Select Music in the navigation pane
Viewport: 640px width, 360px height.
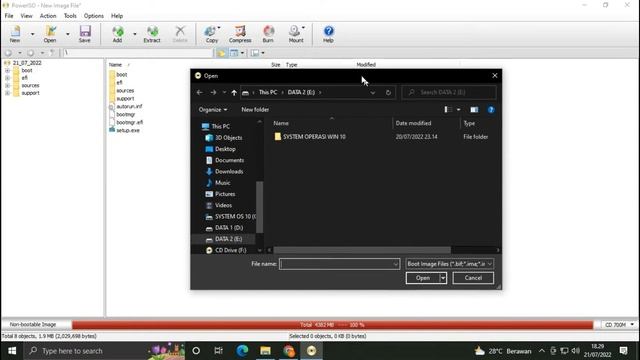[x=222, y=183]
